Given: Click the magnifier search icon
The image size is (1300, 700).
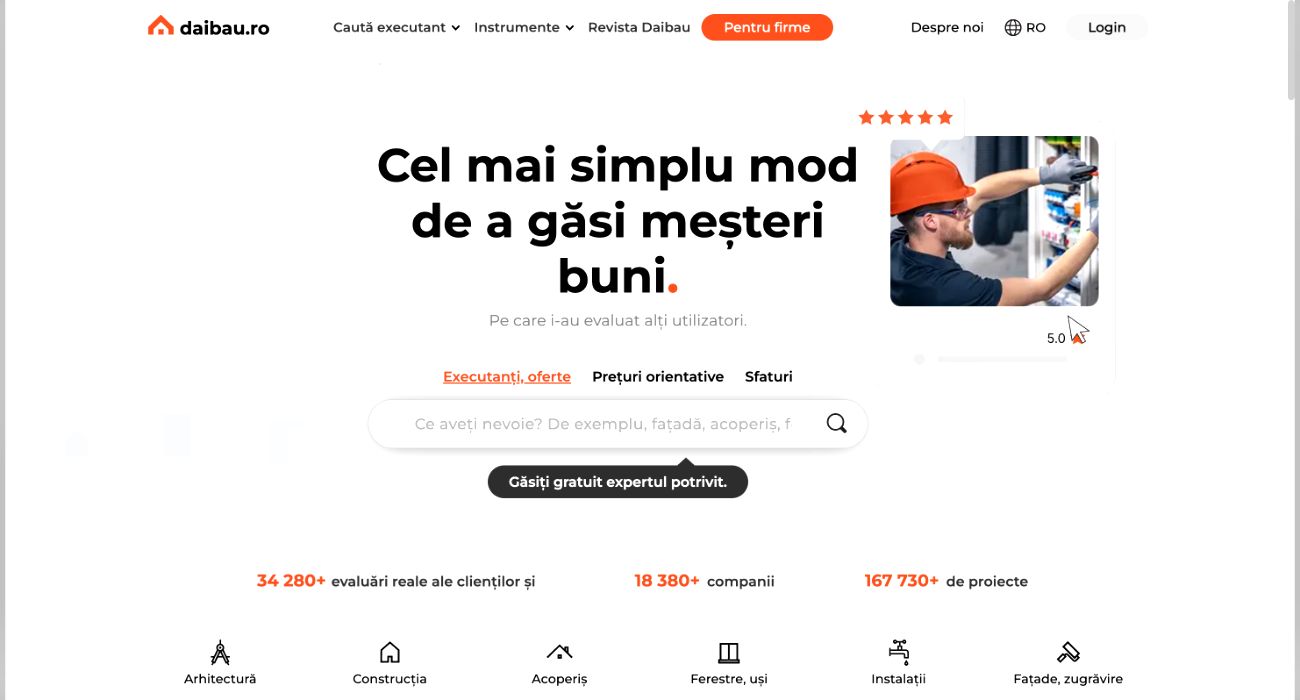Looking at the screenshot, I should [x=836, y=424].
